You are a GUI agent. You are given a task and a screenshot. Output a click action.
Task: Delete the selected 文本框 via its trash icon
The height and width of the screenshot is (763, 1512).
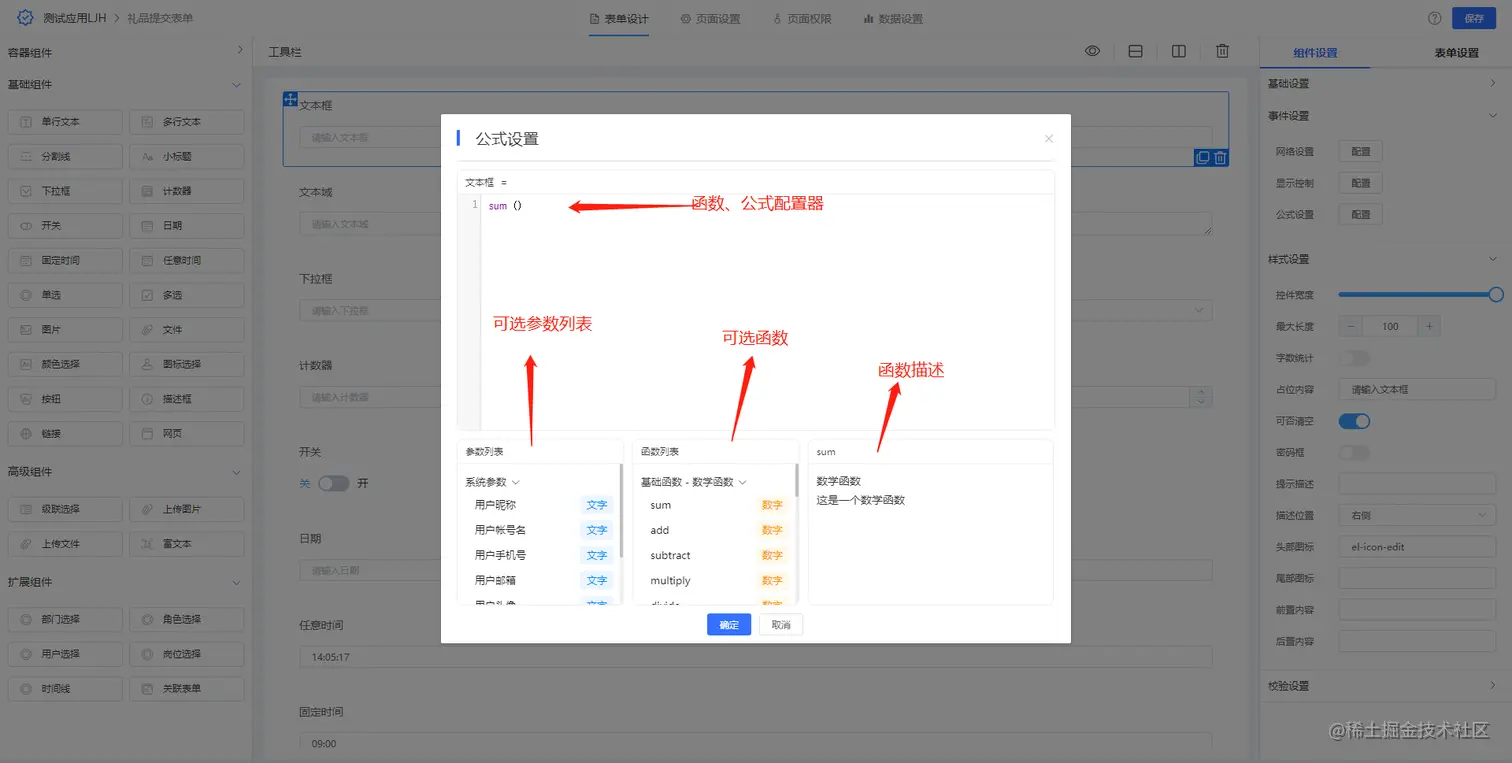1220,157
